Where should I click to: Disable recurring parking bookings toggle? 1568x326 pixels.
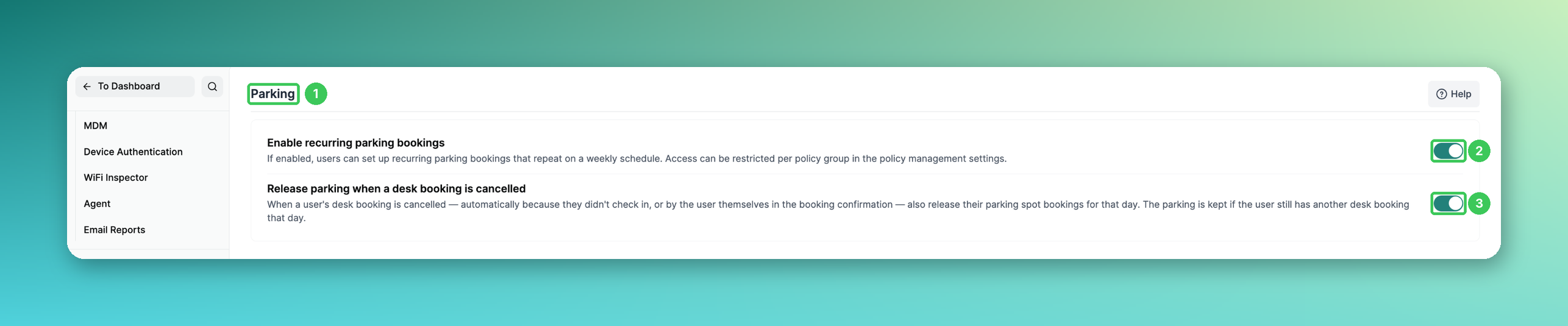coord(1448,151)
